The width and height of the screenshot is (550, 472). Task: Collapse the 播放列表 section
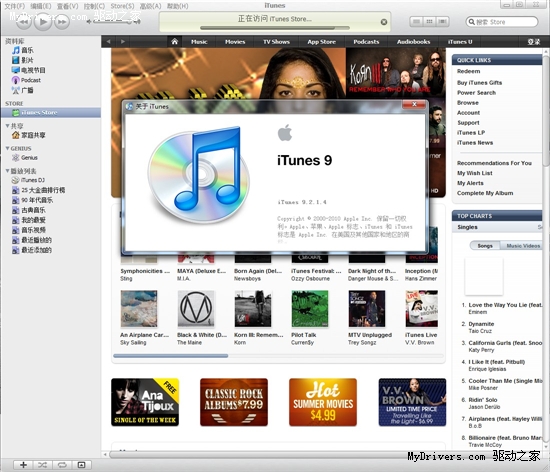point(7,171)
